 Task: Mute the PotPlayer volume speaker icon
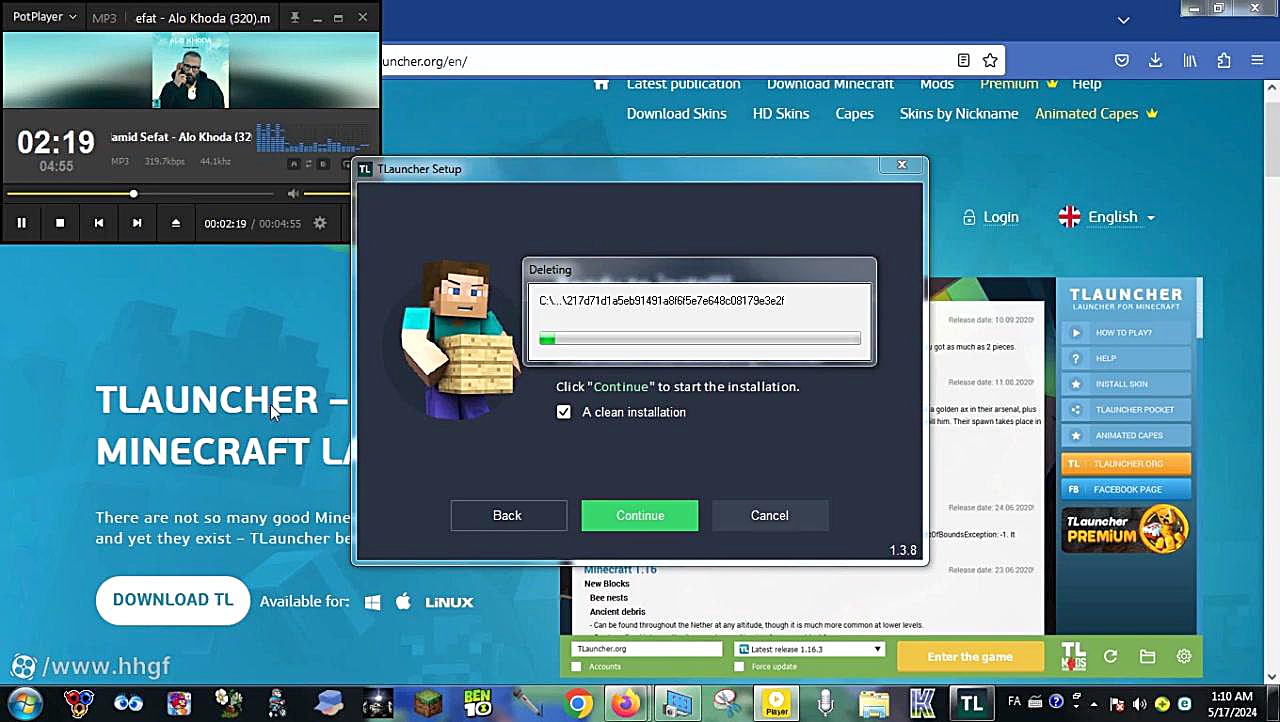coord(293,193)
